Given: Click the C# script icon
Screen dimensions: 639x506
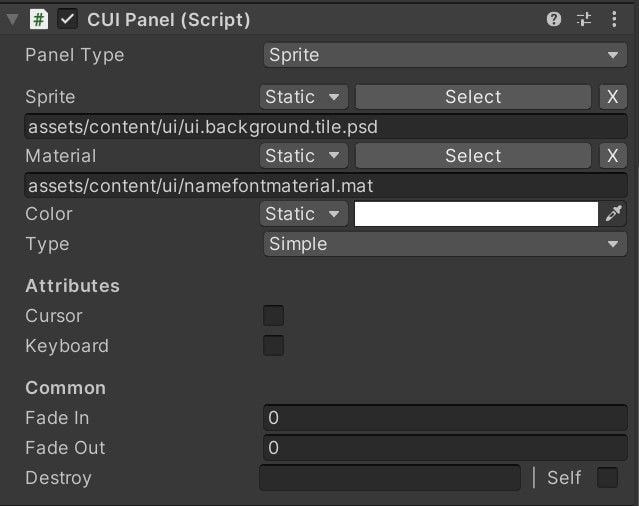Looking at the screenshot, I should tap(39, 20).
